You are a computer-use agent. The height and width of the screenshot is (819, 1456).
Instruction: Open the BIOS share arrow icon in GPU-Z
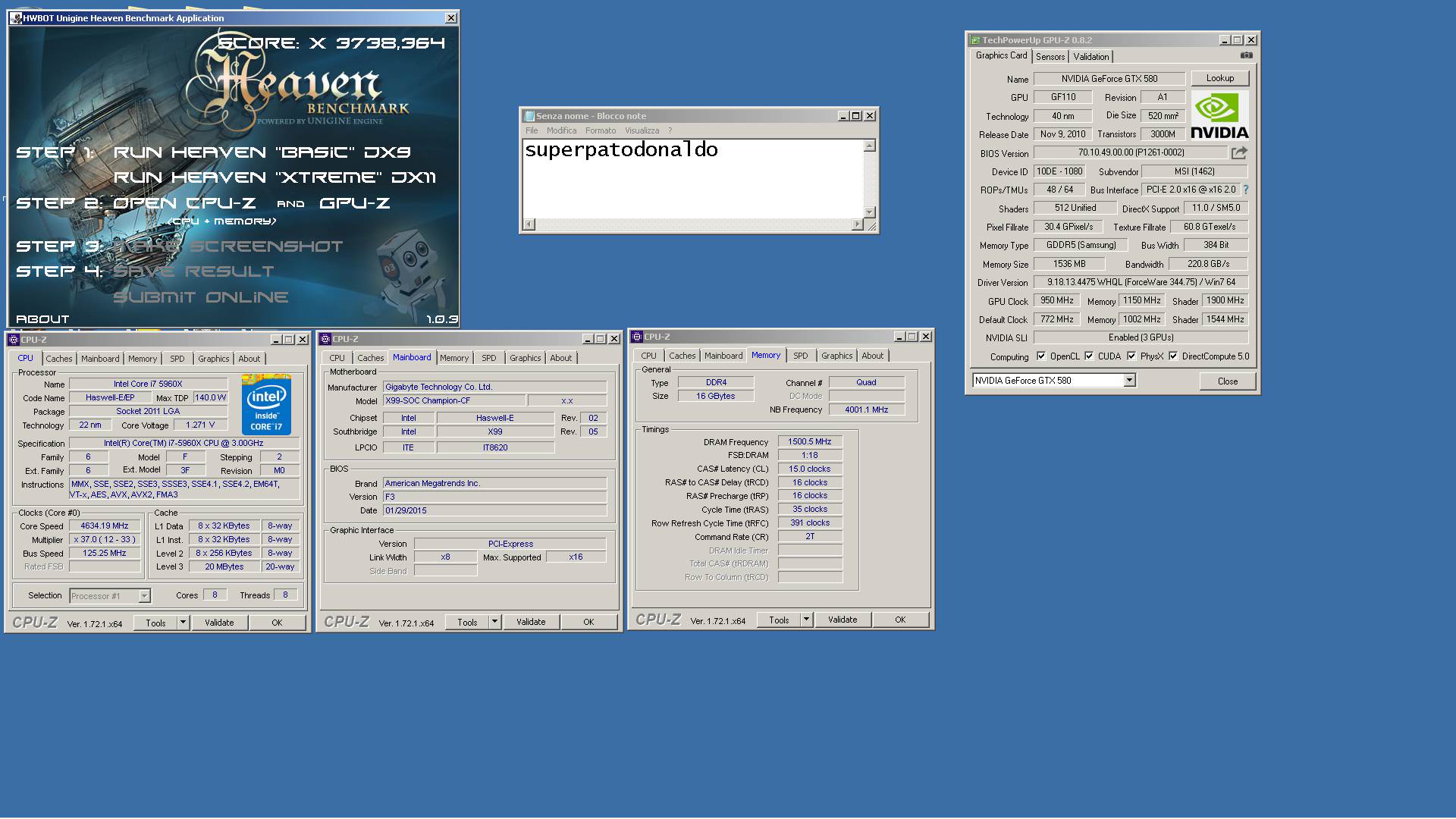1239,152
